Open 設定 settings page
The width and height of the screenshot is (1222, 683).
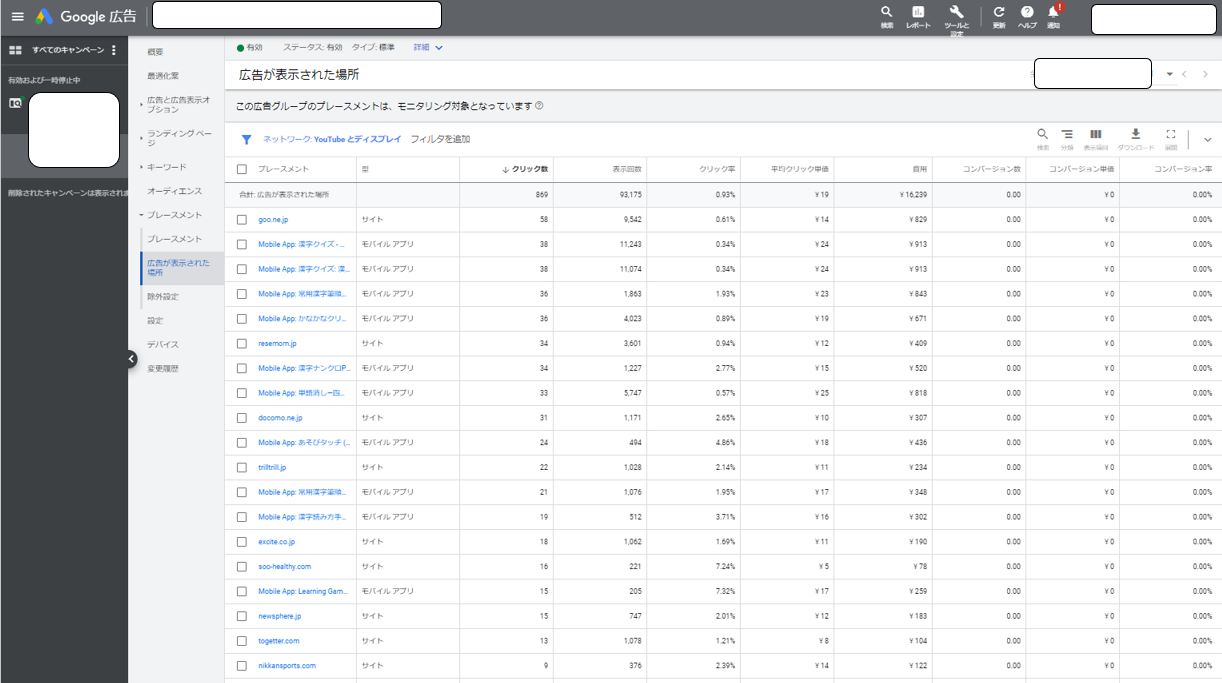(x=155, y=321)
